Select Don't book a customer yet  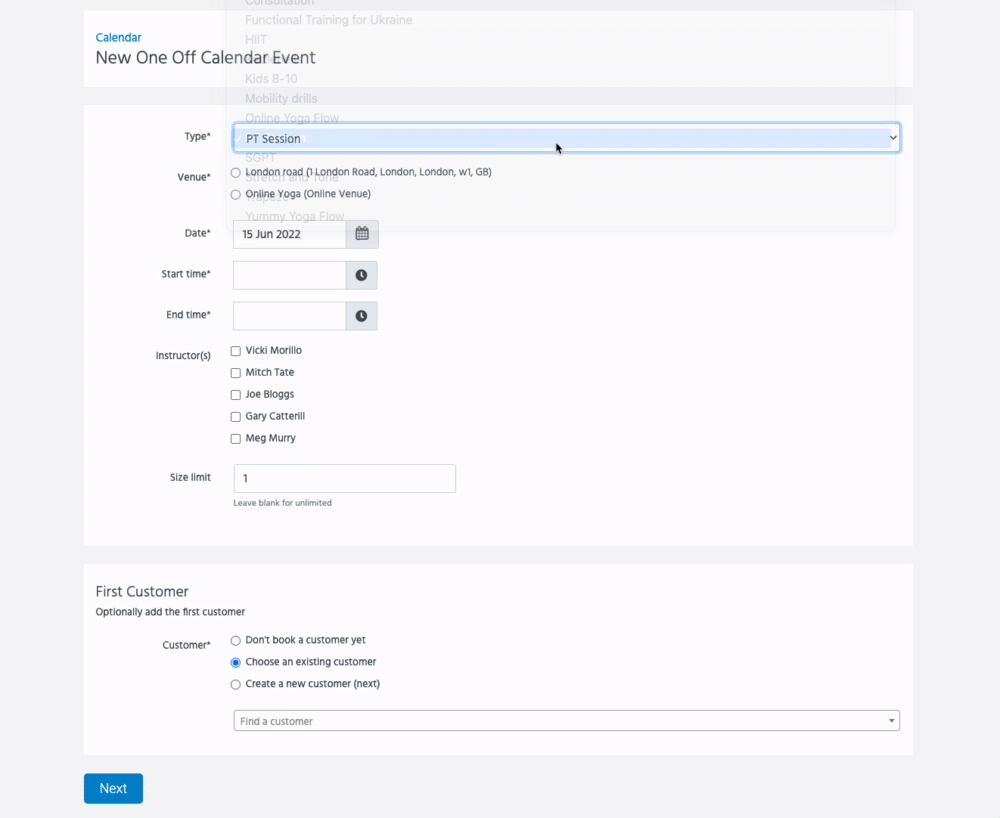point(236,641)
